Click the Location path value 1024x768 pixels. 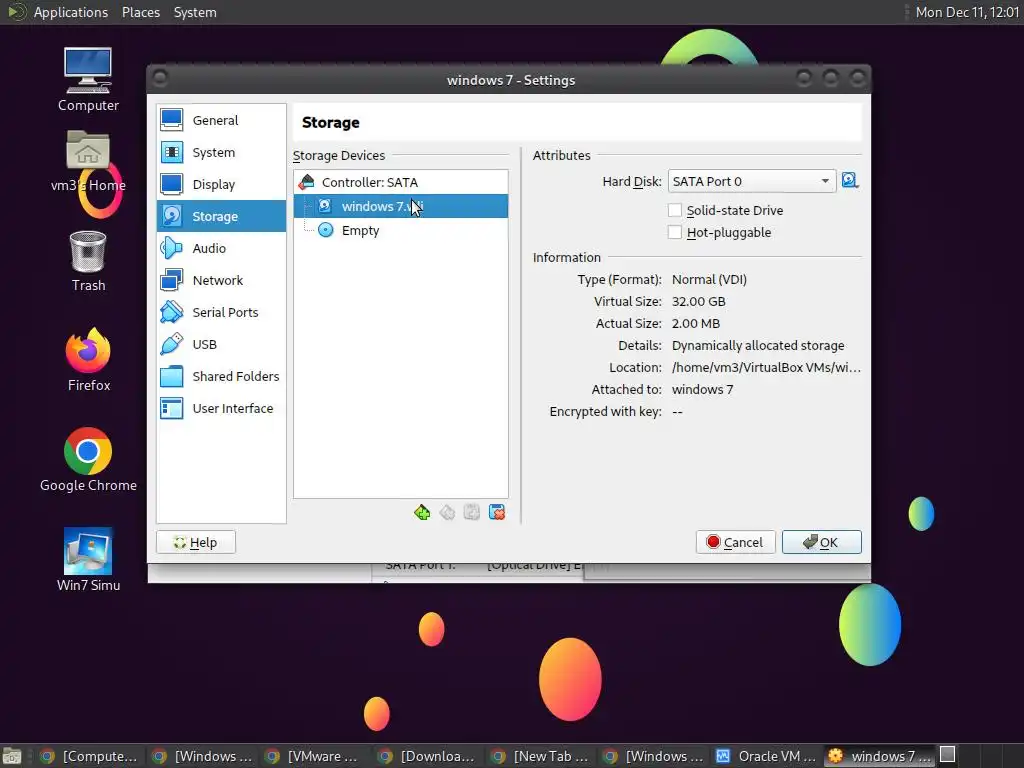(766, 368)
